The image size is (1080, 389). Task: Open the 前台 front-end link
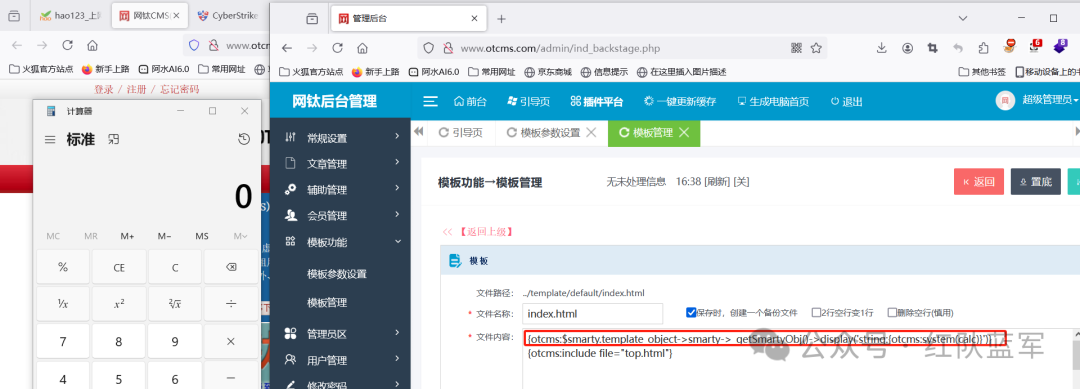(470, 102)
